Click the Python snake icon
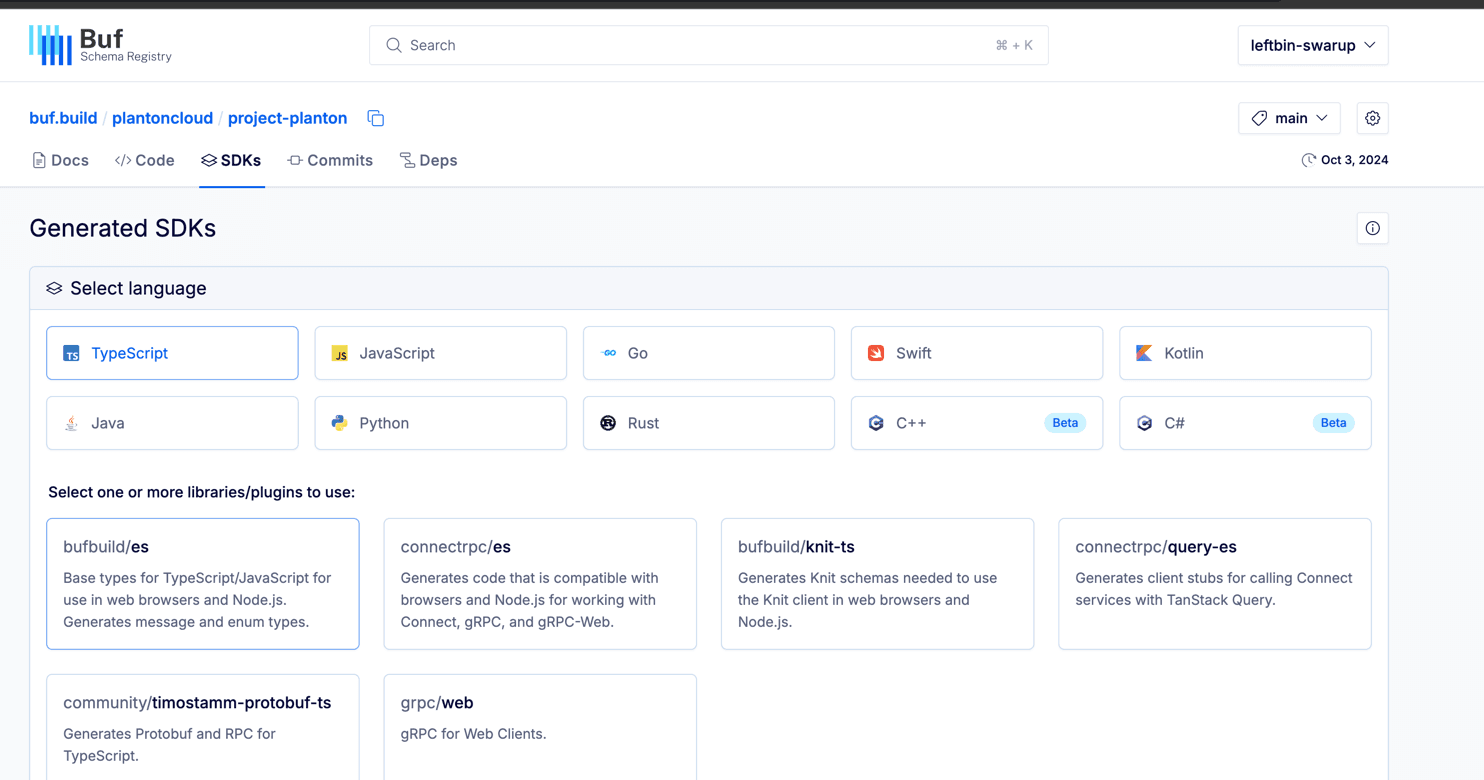Viewport: 1484px width, 780px height. click(x=340, y=423)
